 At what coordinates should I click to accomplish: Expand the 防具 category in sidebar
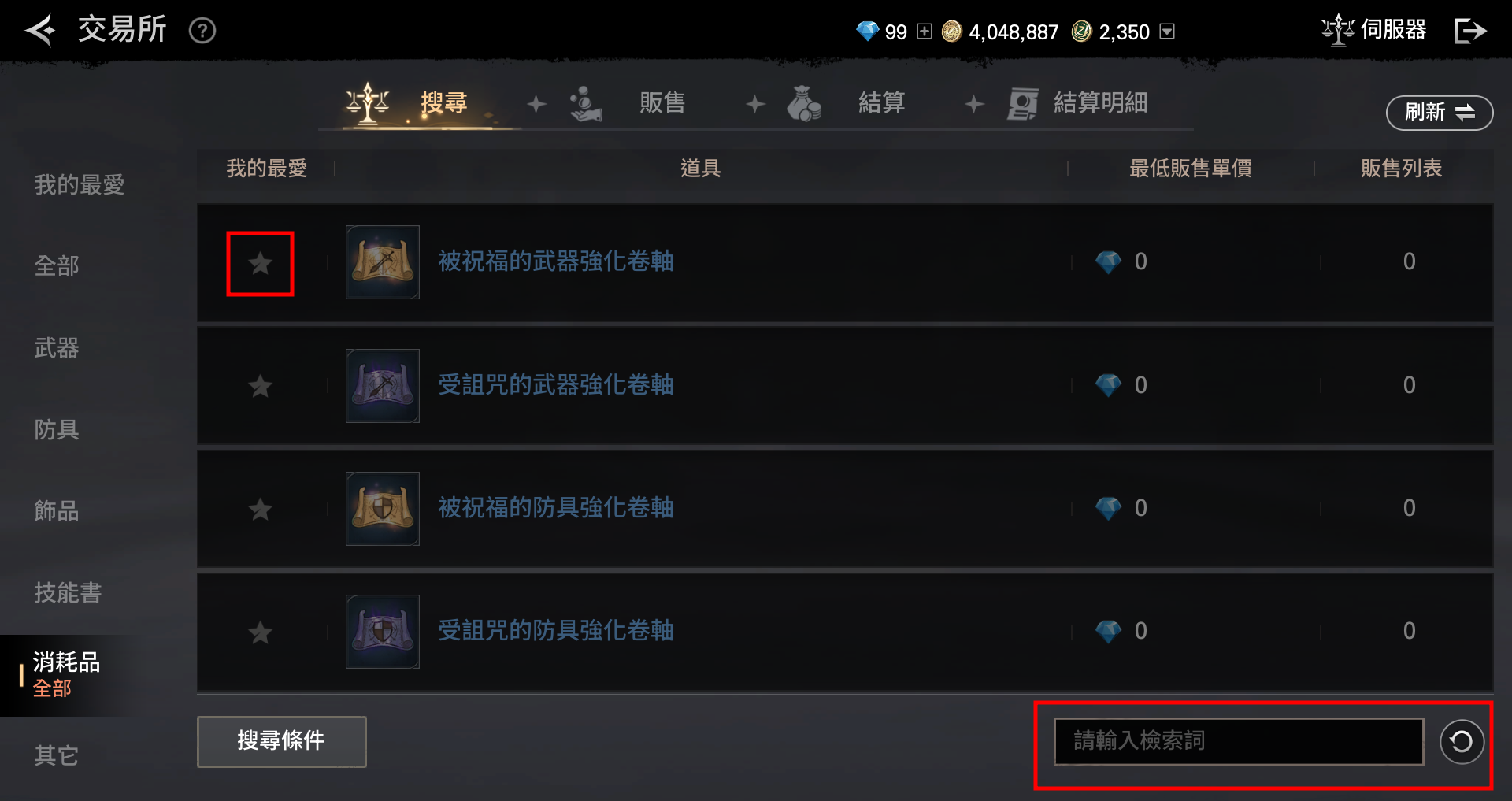coord(57,429)
